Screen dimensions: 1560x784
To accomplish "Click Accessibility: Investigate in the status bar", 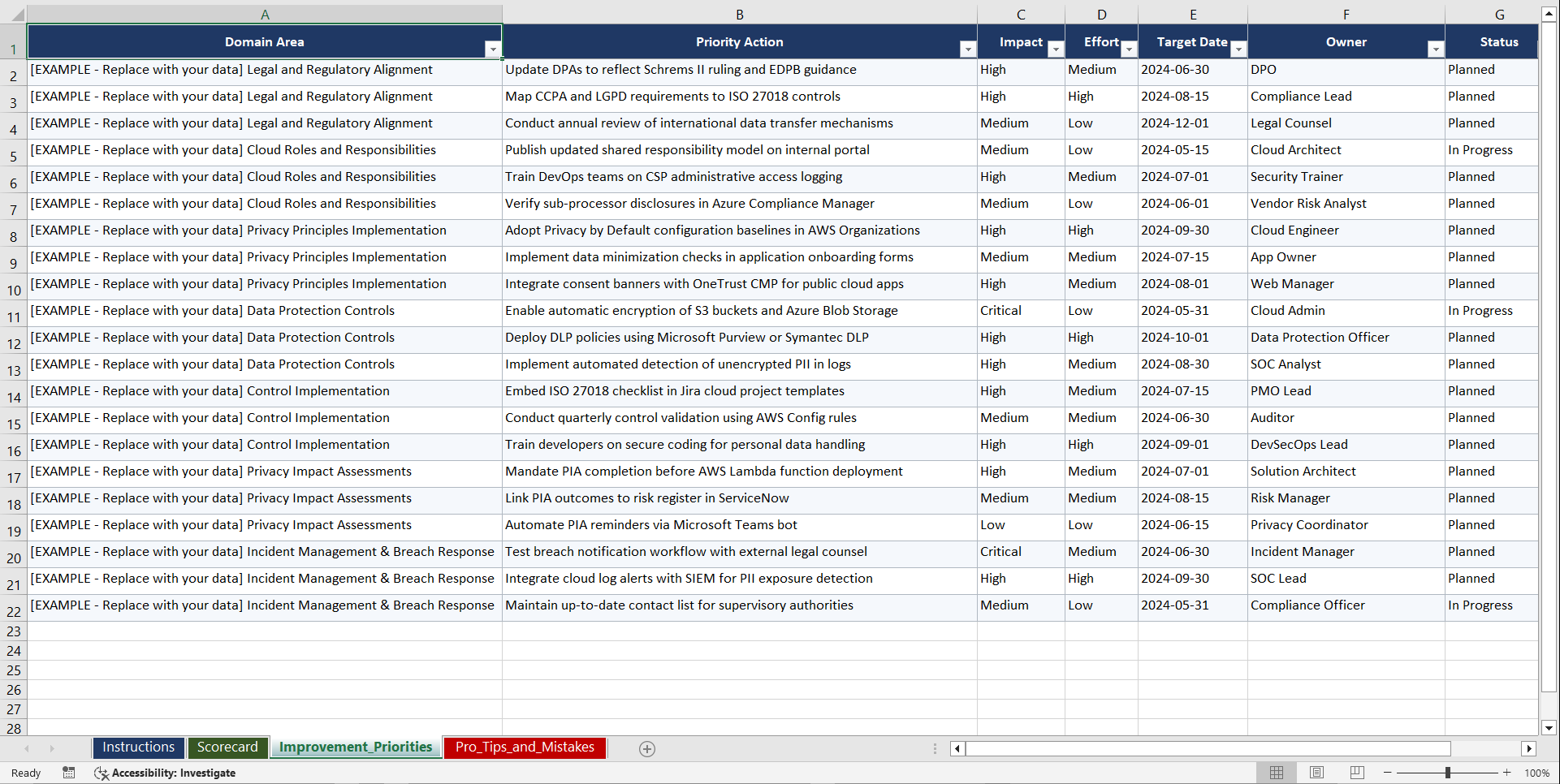I will point(175,773).
